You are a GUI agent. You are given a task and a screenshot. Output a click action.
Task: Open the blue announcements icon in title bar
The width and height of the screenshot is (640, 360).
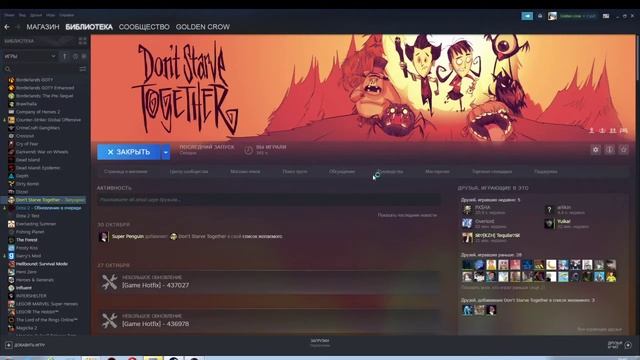(x=527, y=16)
